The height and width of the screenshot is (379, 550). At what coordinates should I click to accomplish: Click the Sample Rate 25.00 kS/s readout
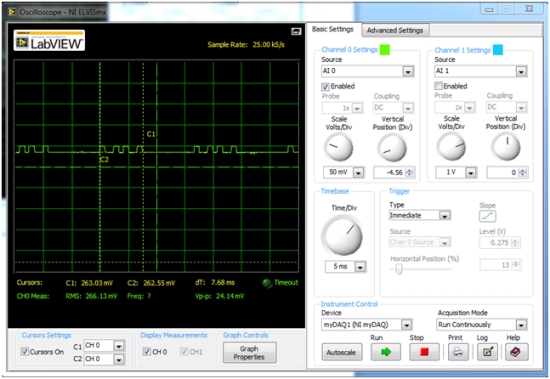click(x=246, y=45)
